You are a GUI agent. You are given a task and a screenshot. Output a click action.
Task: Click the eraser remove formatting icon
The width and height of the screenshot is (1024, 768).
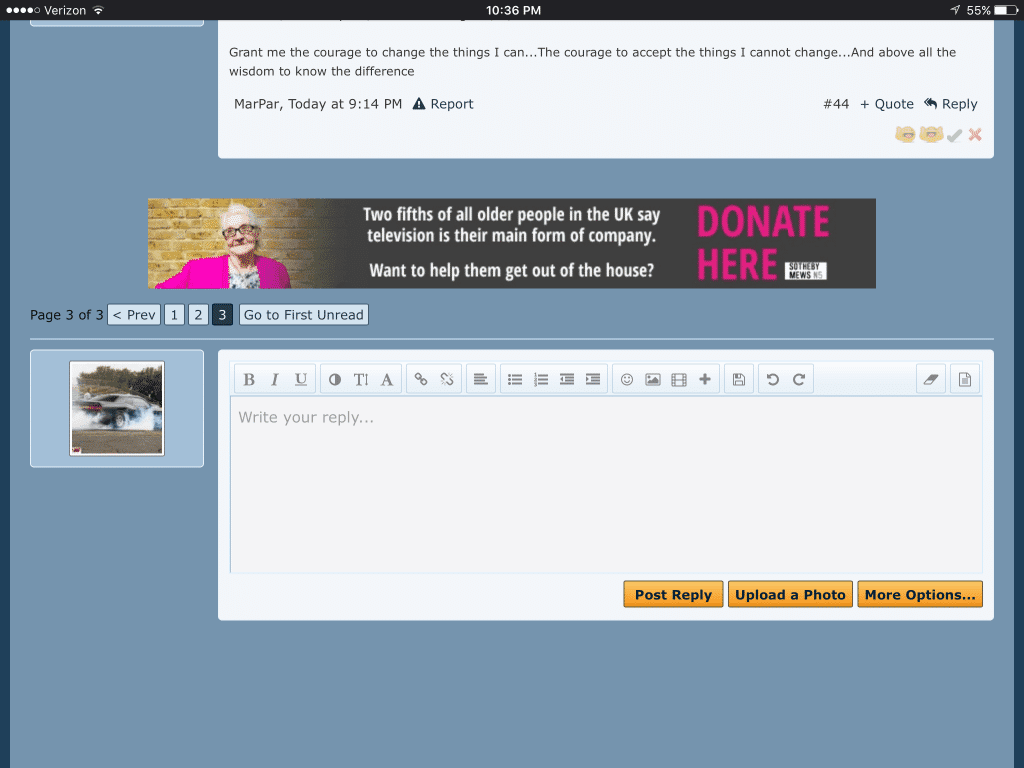931,380
